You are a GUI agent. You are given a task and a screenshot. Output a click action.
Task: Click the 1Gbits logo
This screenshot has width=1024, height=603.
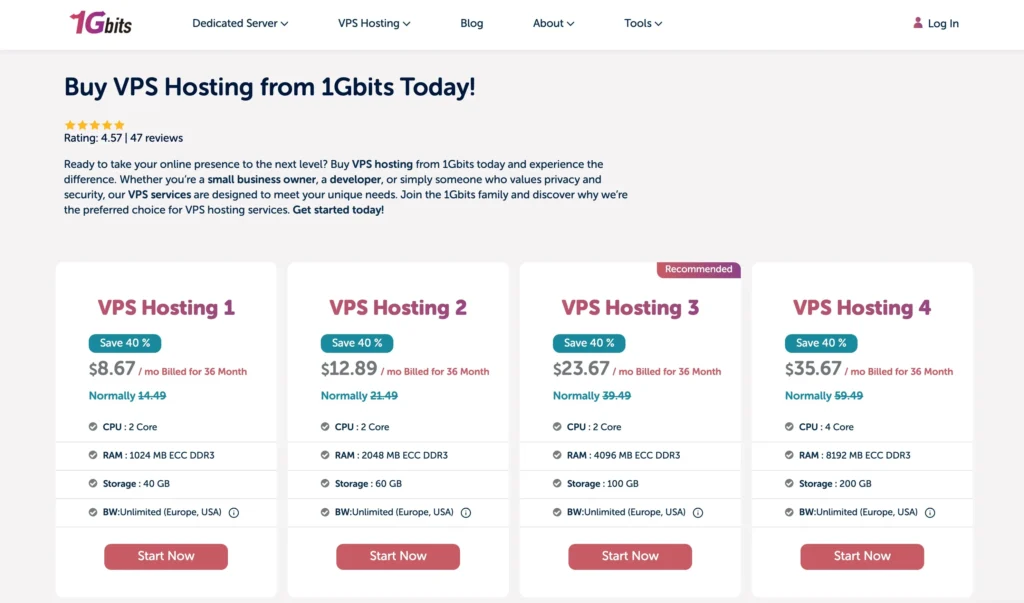click(x=101, y=23)
